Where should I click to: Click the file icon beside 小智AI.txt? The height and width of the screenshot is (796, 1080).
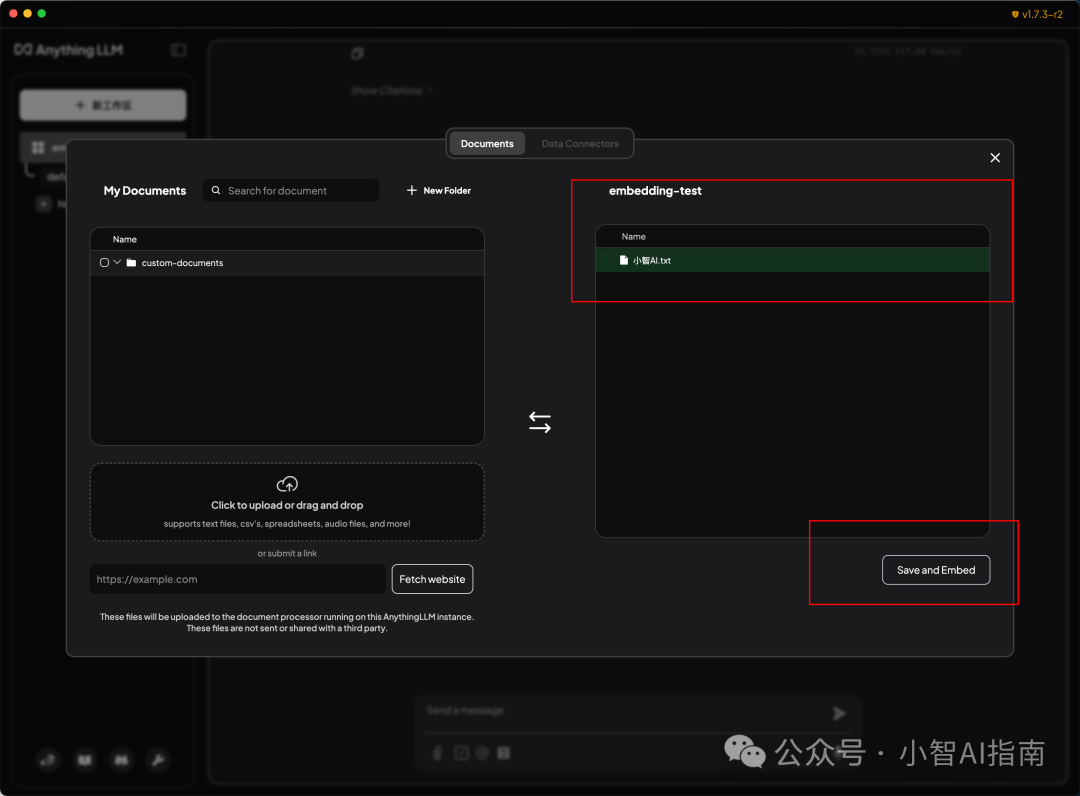[624, 260]
